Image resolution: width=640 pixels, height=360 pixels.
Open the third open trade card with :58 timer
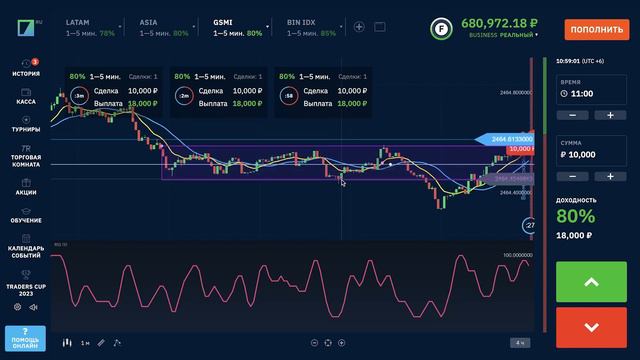323,91
